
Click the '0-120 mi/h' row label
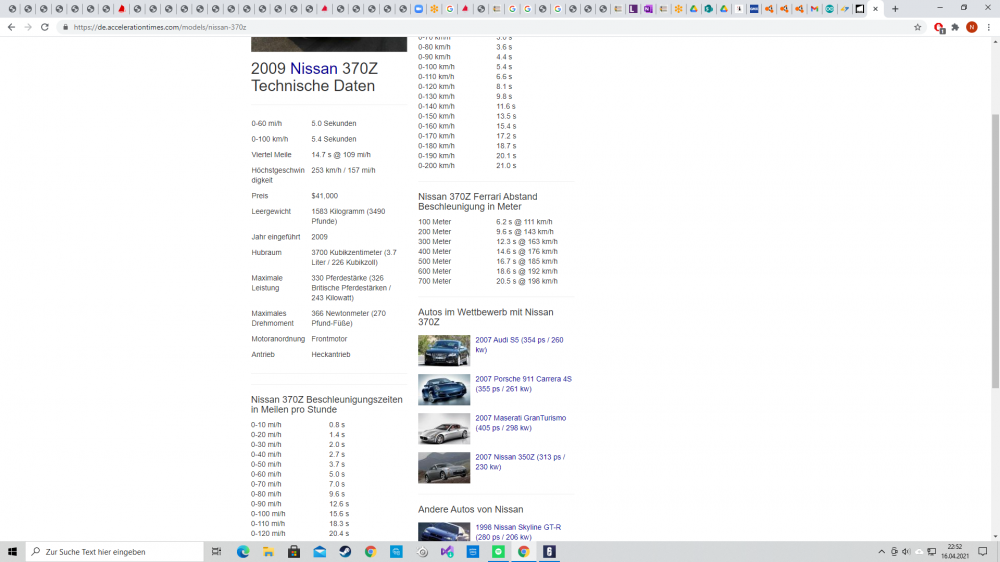268,533
